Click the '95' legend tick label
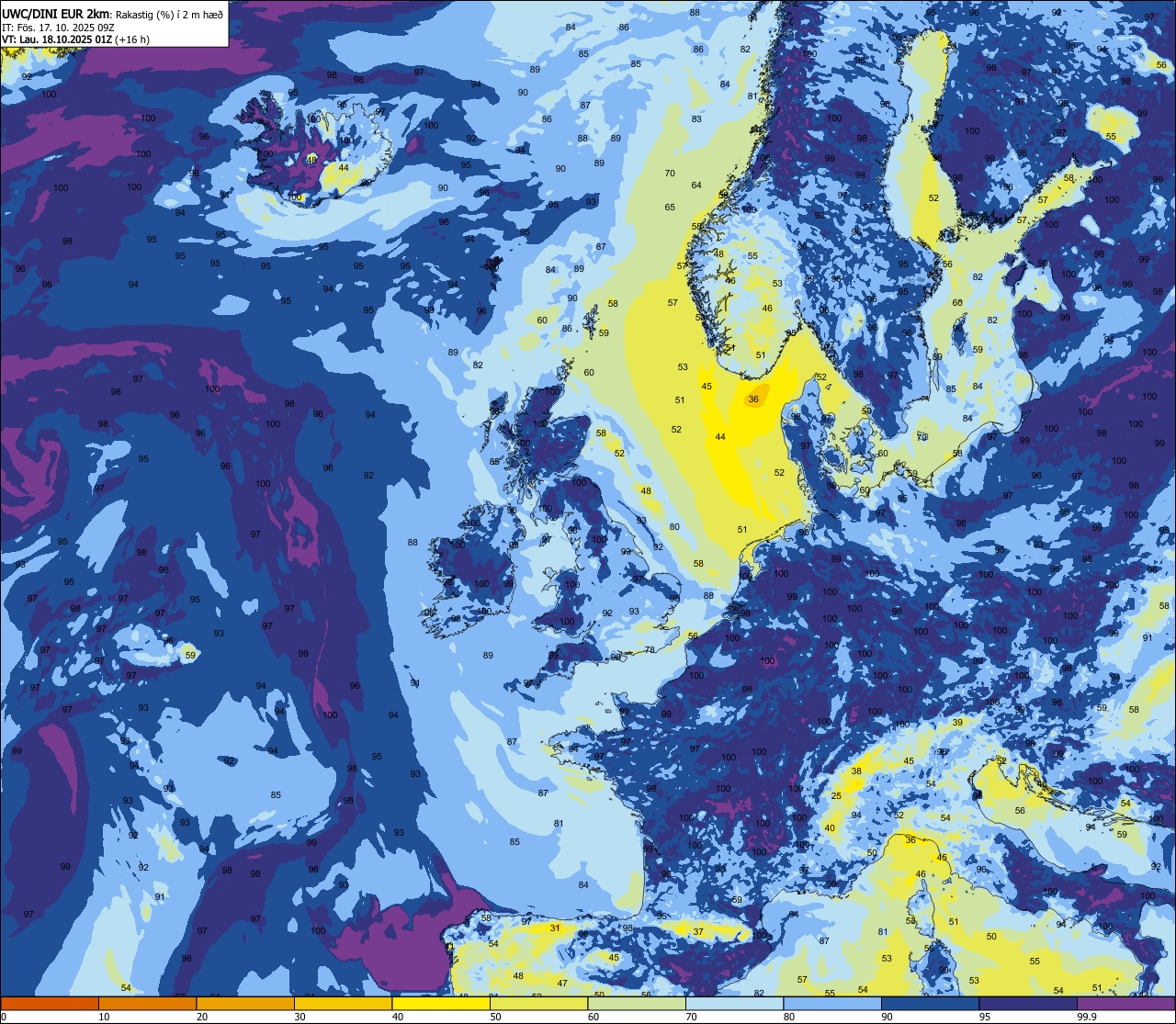The image size is (1176, 1024). coord(985,1017)
